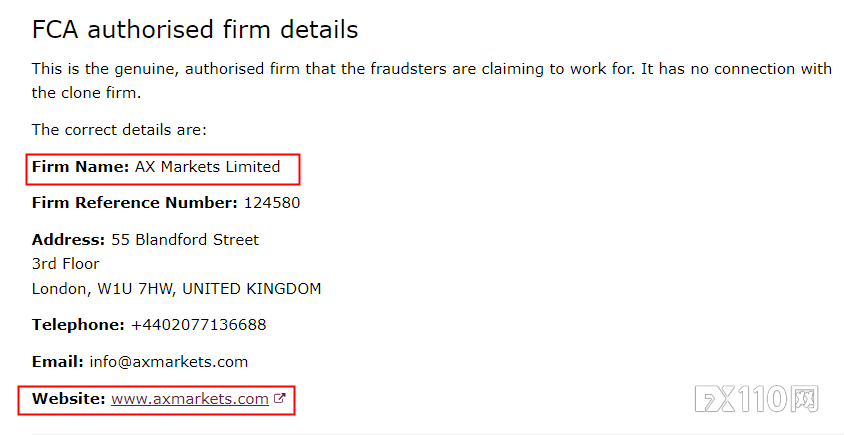Click the external link icon beside website
846x435 pixels.
coord(279,398)
